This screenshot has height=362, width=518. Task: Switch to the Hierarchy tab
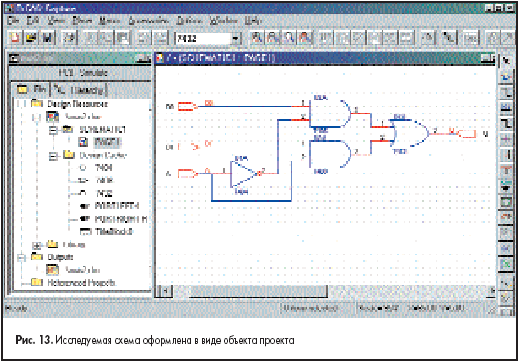80,89
